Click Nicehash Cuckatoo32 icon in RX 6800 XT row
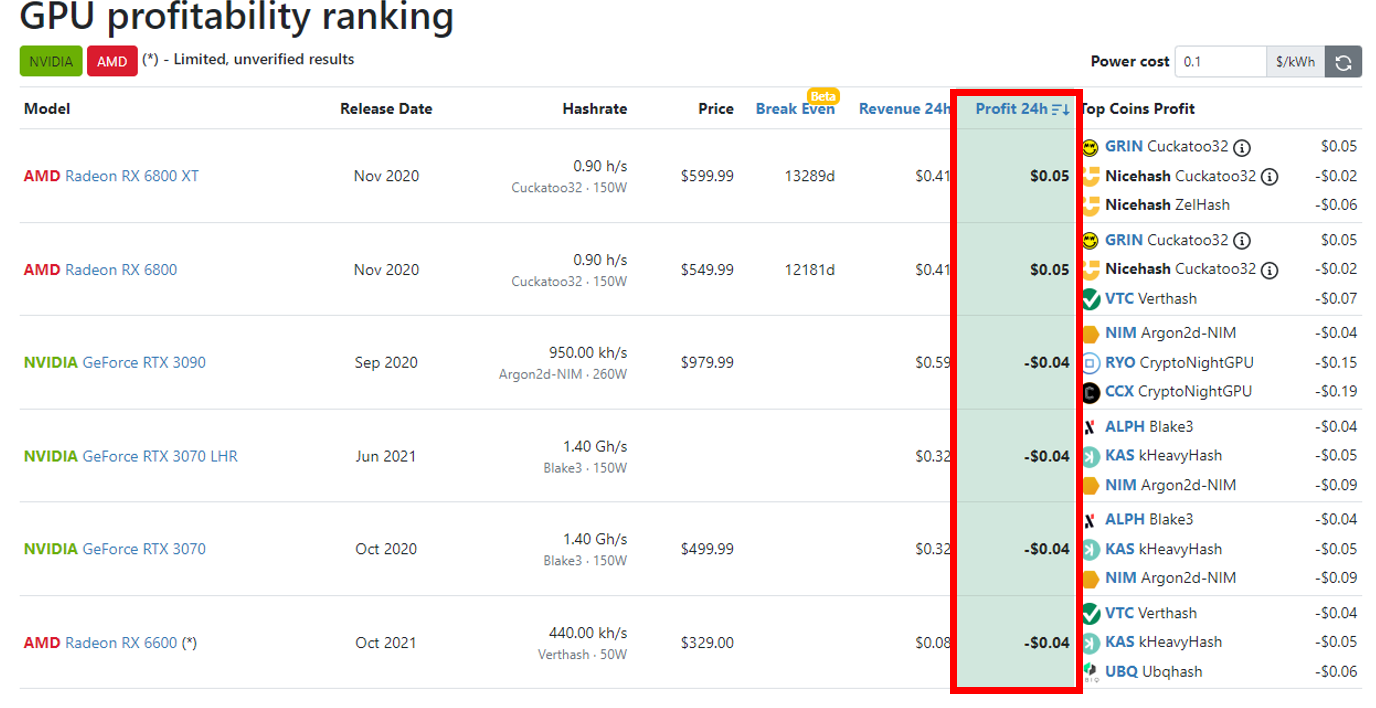The height and width of the screenshot is (708, 1376). [1090, 176]
